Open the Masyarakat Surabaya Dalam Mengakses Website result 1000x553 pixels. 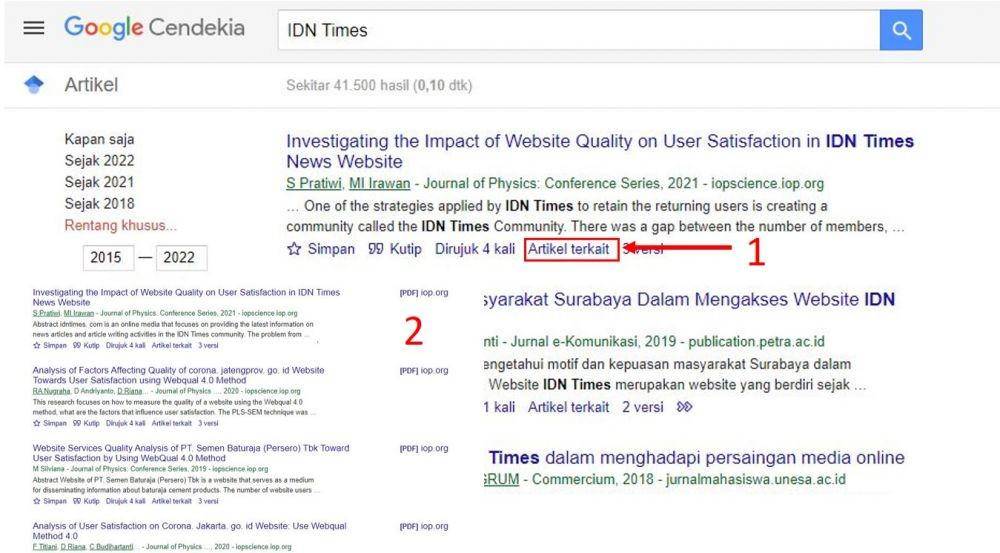689,299
